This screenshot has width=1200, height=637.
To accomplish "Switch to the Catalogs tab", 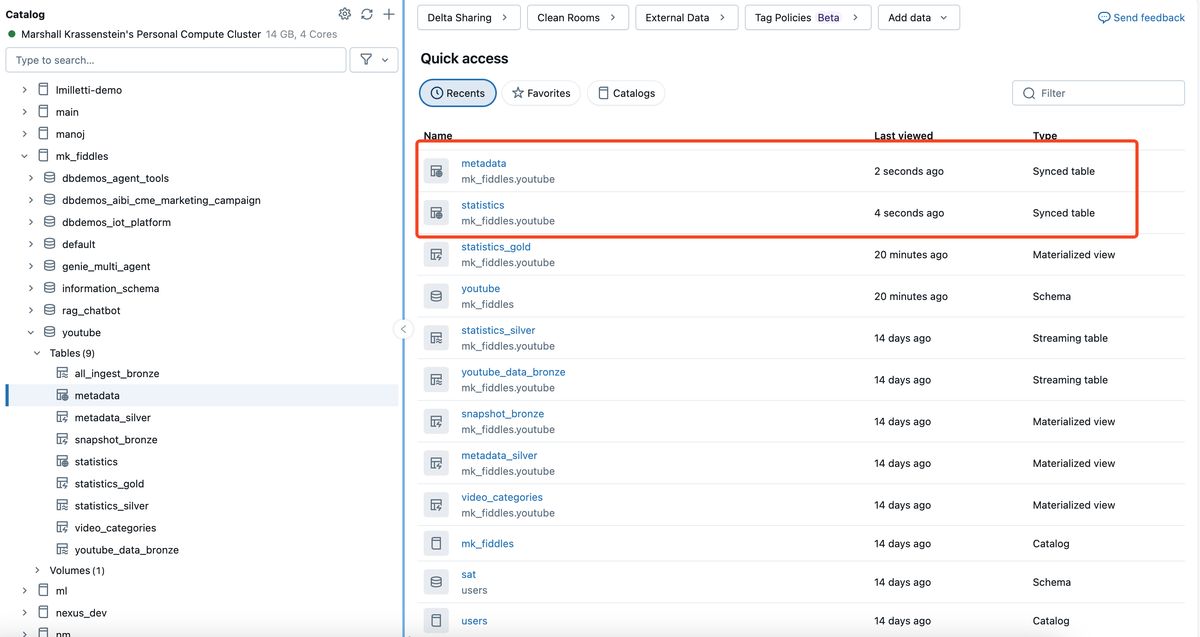I will [626, 93].
